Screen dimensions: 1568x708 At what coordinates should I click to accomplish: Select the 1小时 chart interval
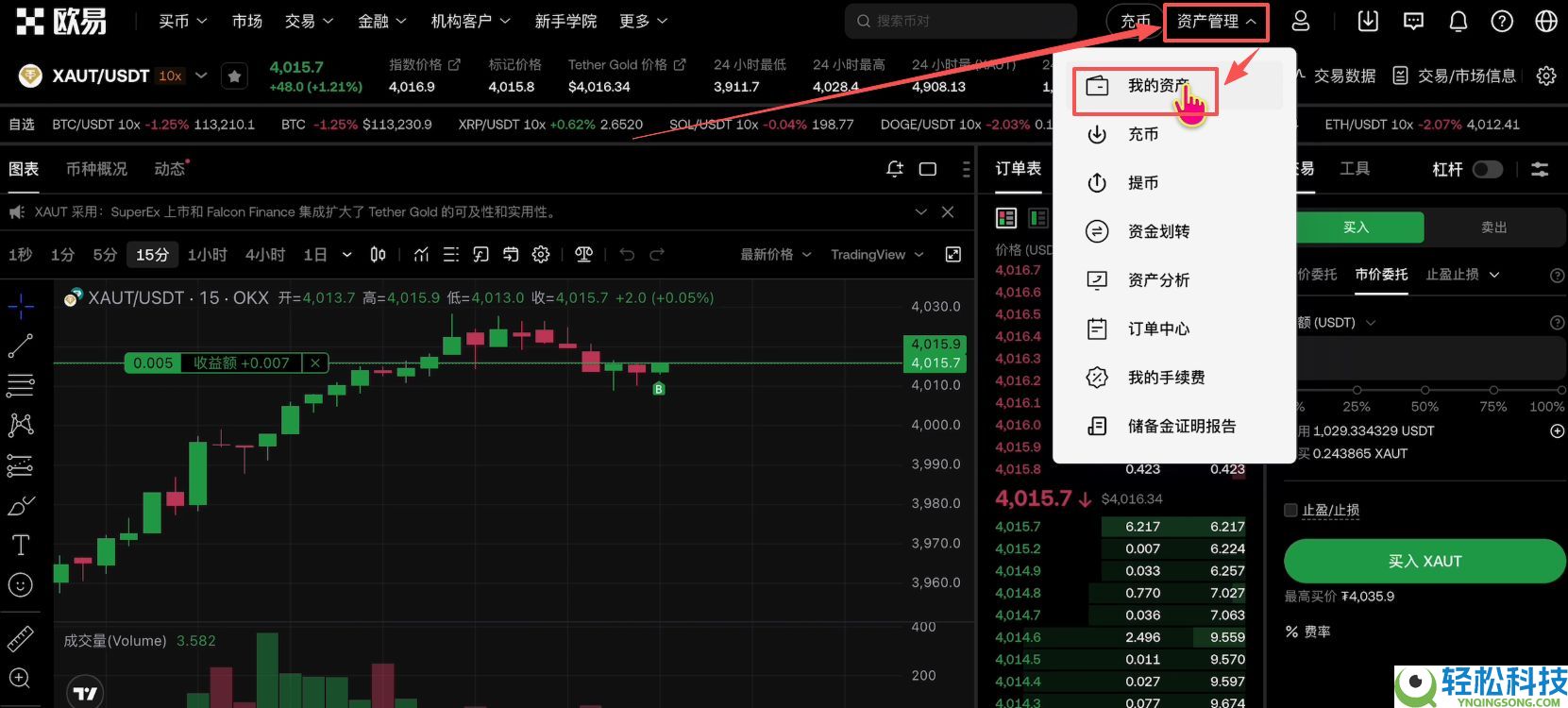(x=208, y=255)
